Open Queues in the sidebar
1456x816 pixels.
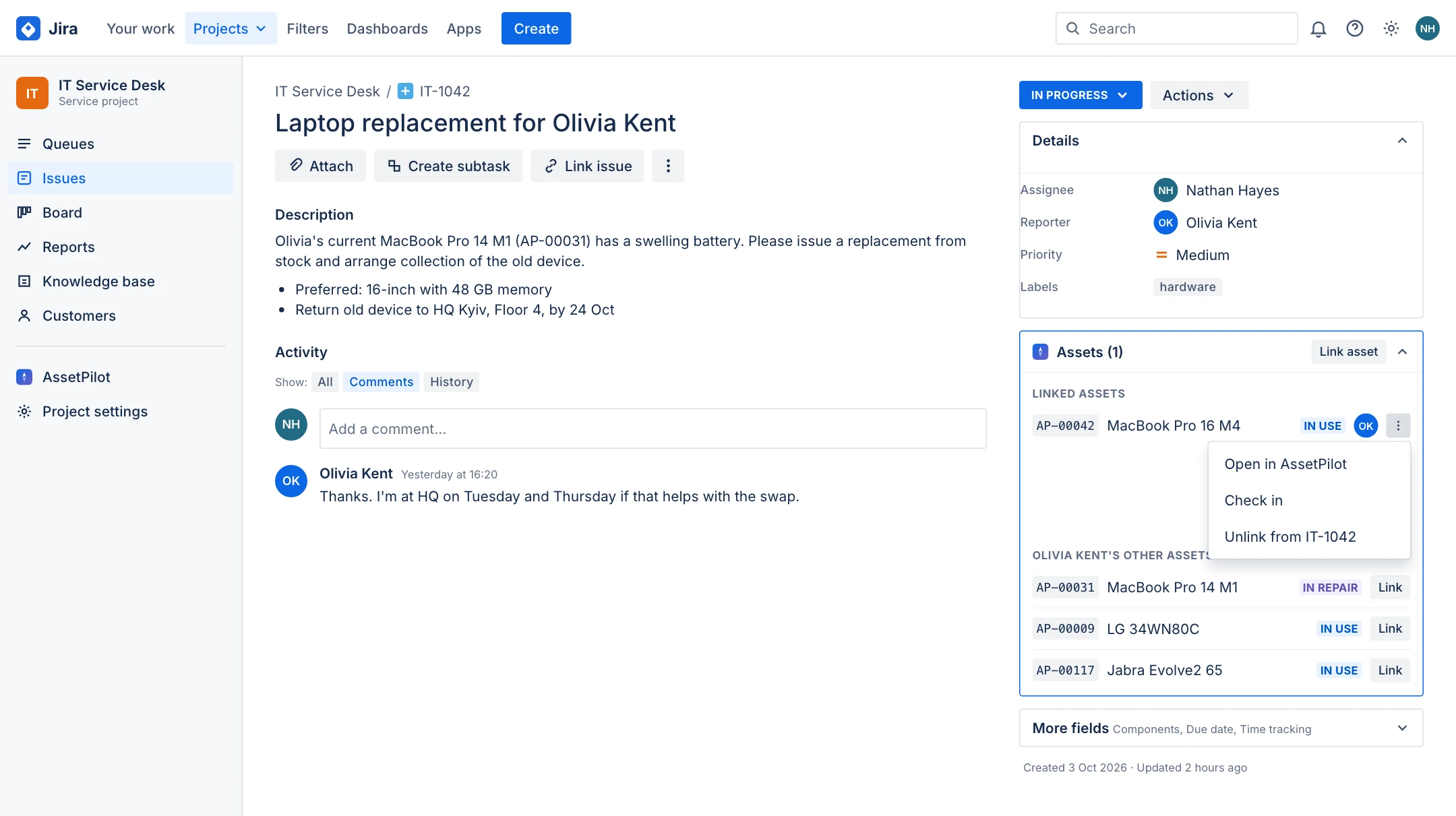(x=121, y=144)
